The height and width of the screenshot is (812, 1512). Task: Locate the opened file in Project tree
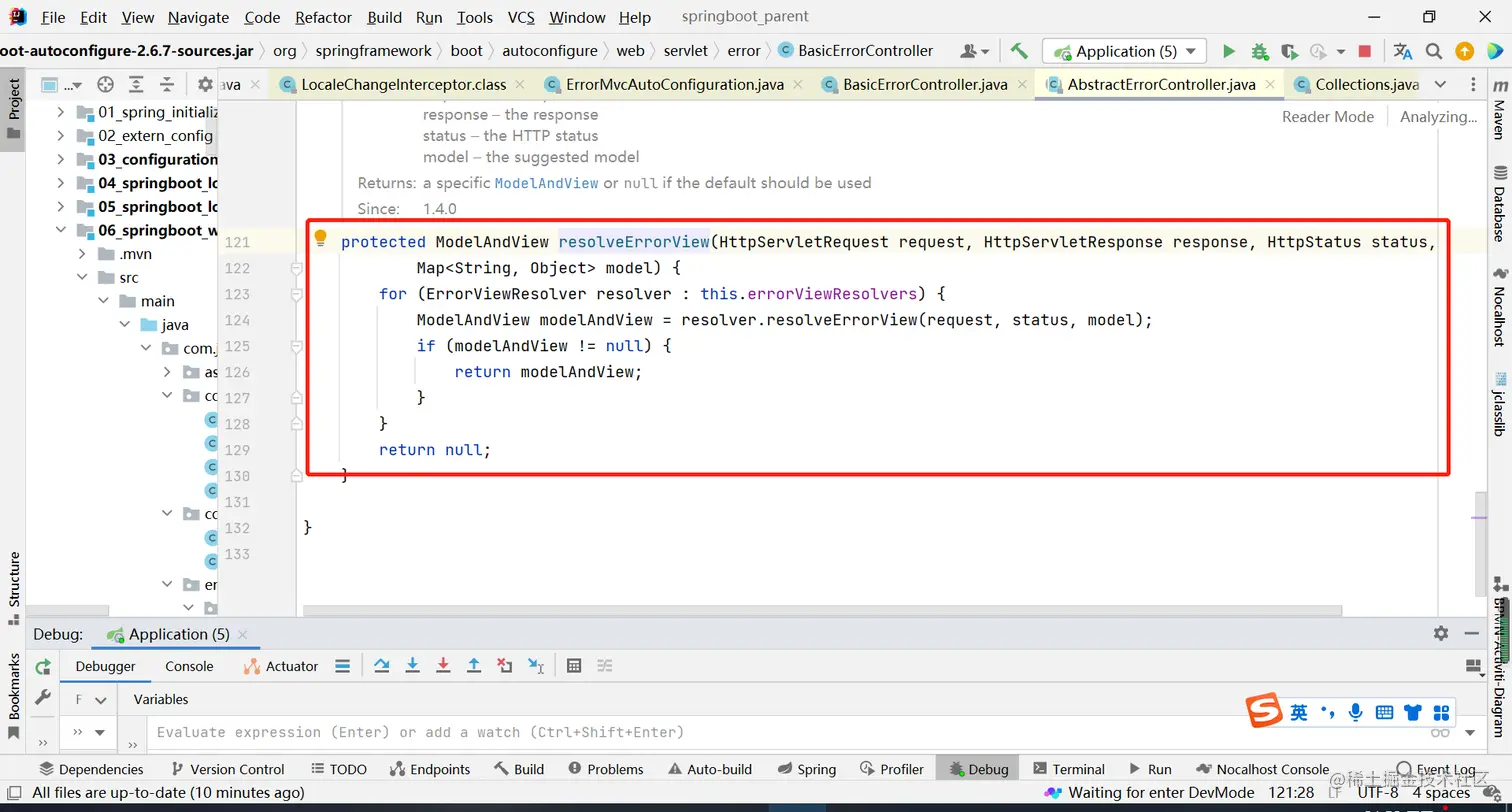coord(105,85)
